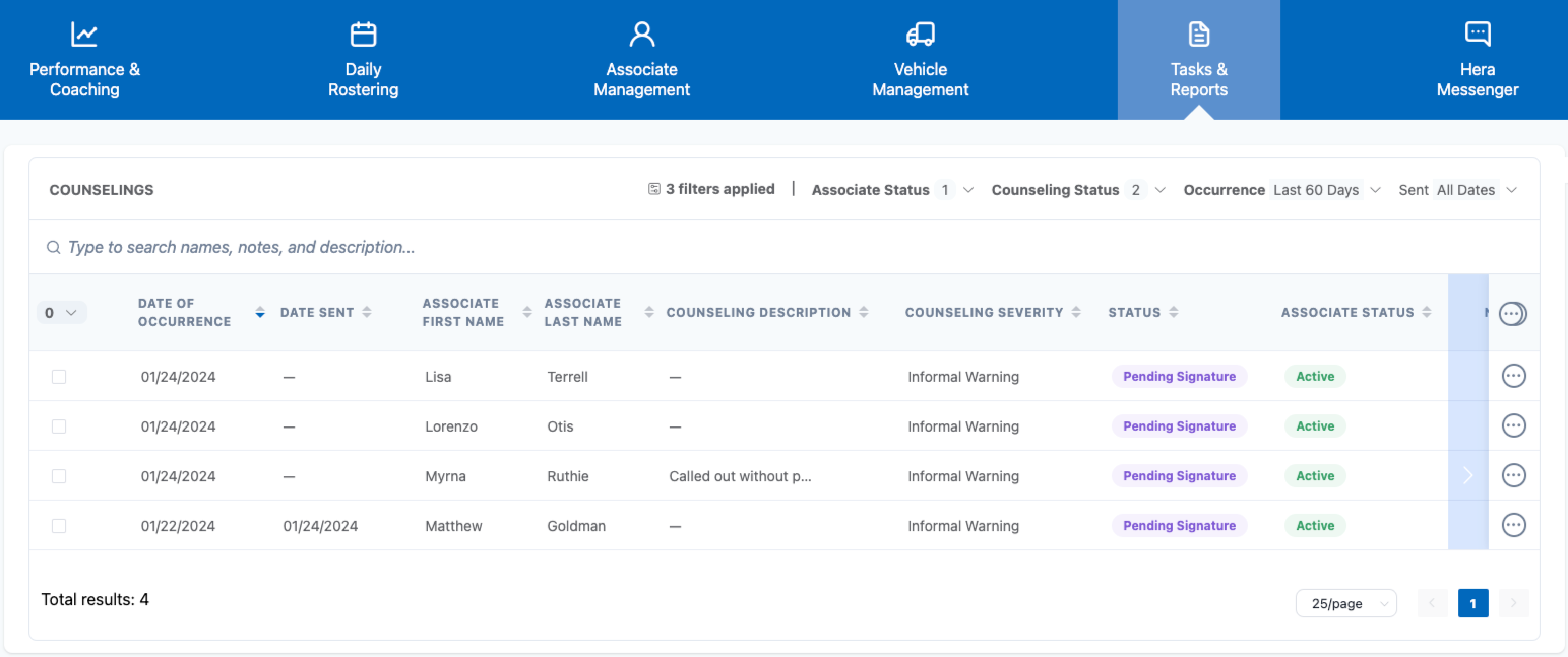Click the scroll-right chevron in table
The image size is (1568, 657).
(1467, 475)
